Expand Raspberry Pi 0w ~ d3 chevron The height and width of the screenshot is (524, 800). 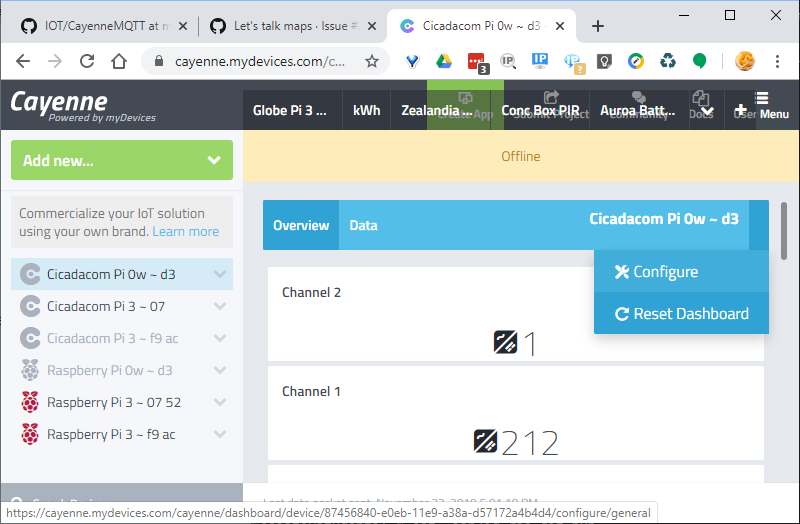point(220,370)
